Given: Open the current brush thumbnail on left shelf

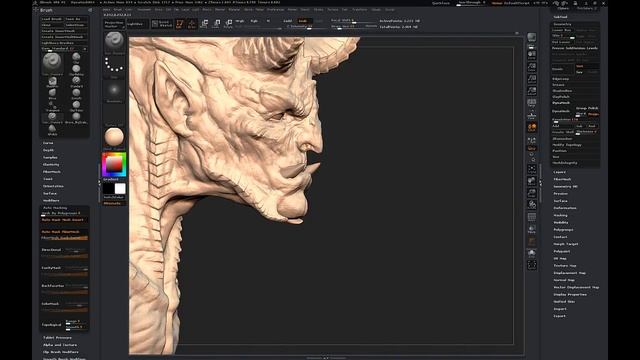Looking at the screenshot, I should click(114, 43).
